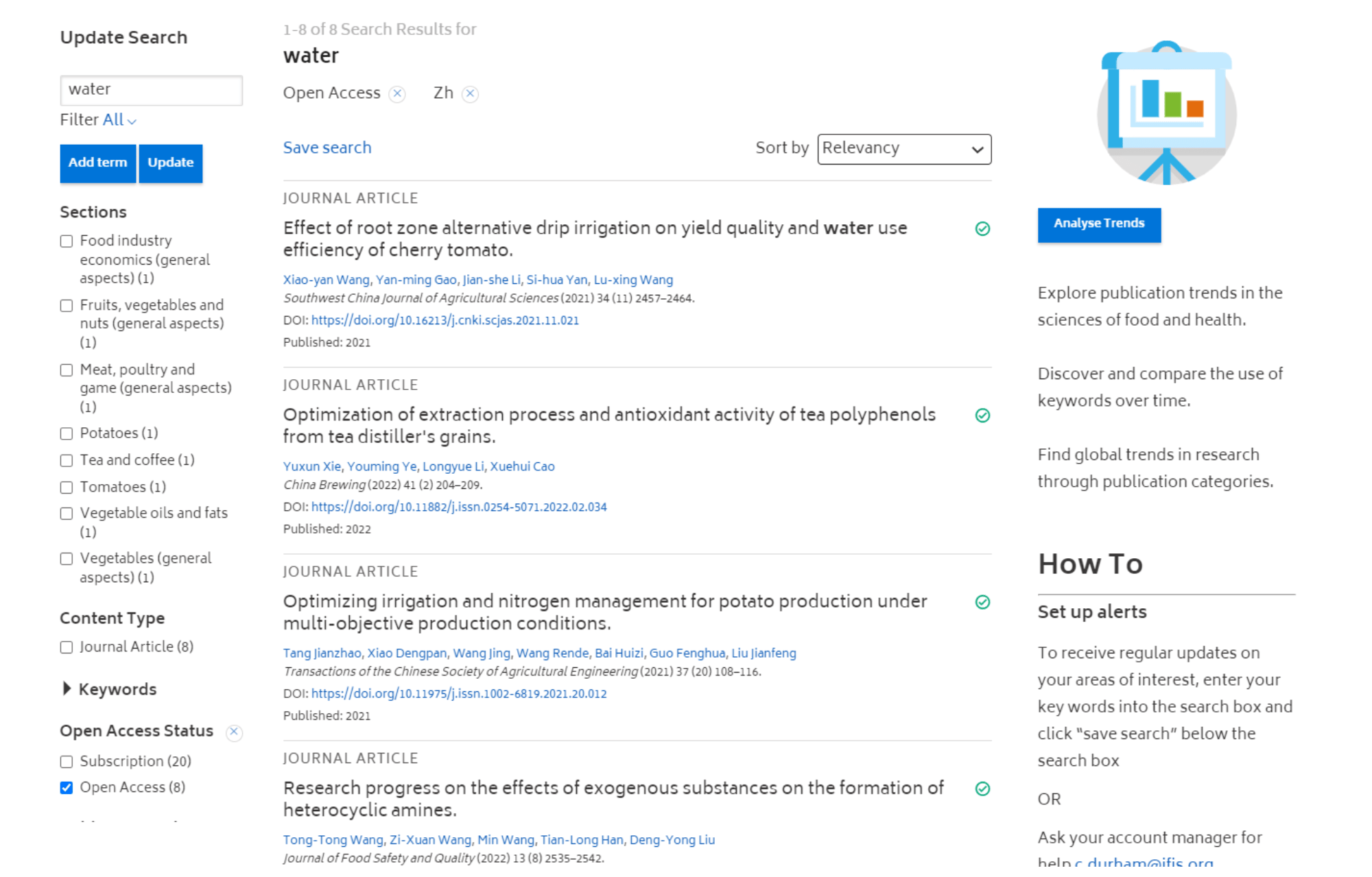
Task: Open author Tong-Tong Wang
Action: pyautogui.click(x=333, y=839)
